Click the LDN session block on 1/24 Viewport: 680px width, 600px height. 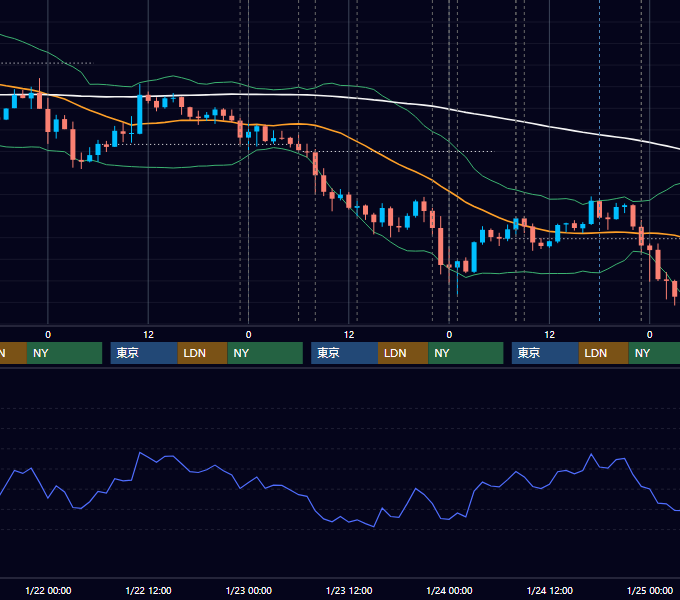604,353
